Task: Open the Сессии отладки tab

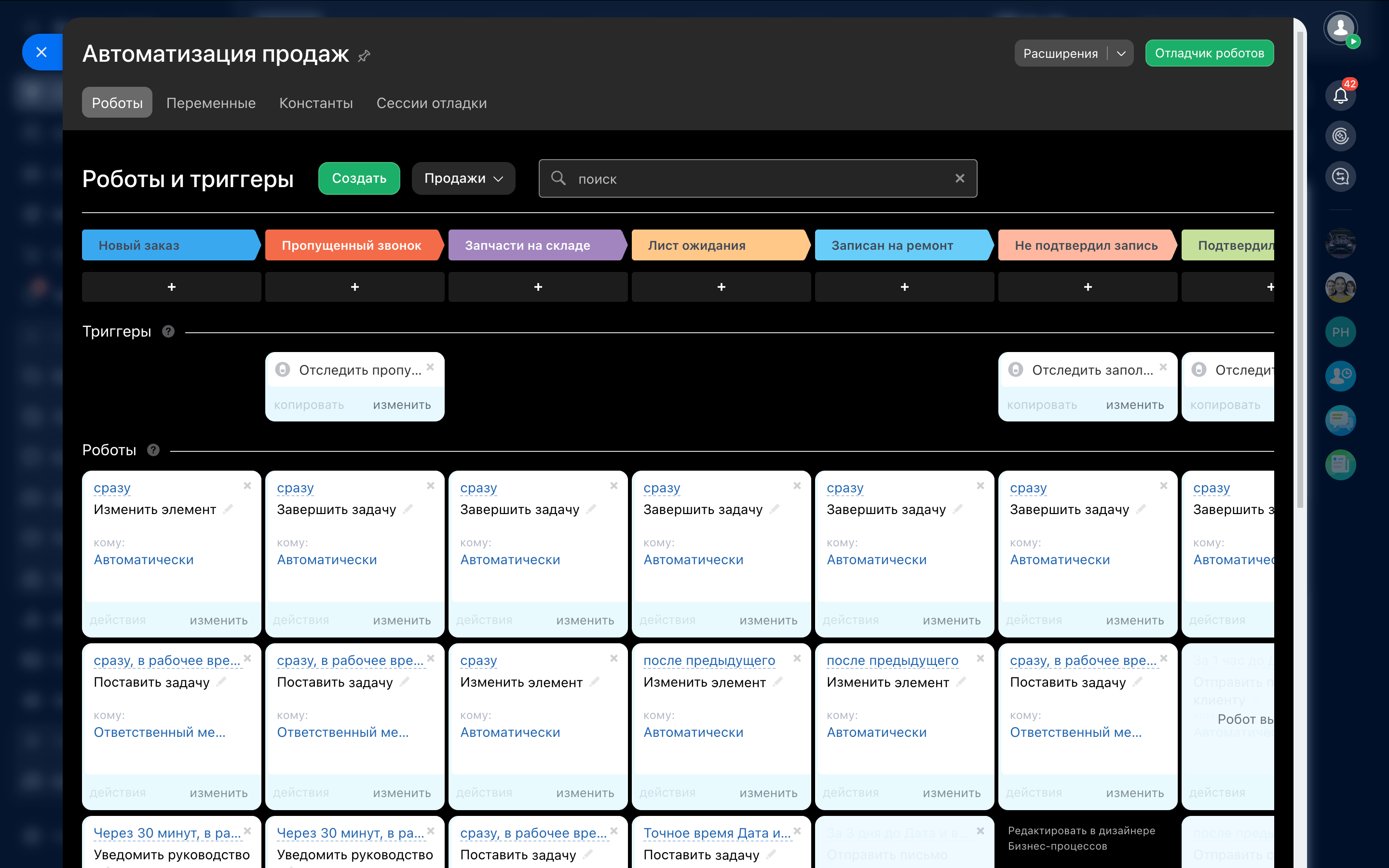Action: click(431, 103)
